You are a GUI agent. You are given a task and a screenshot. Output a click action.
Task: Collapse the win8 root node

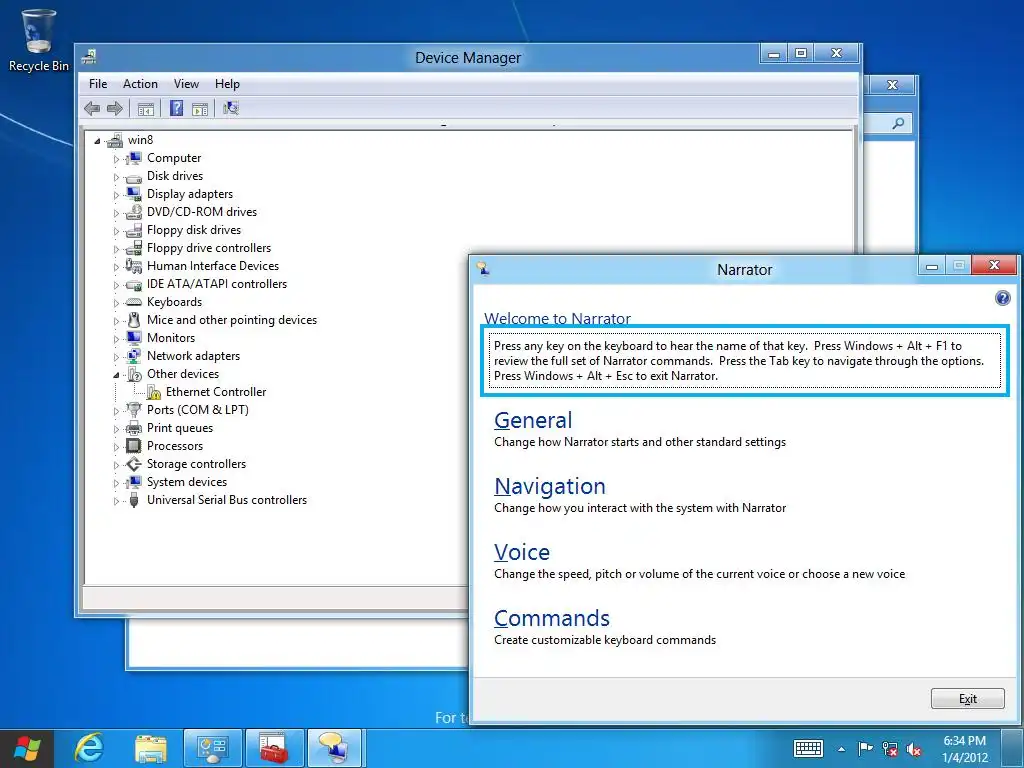(97, 140)
